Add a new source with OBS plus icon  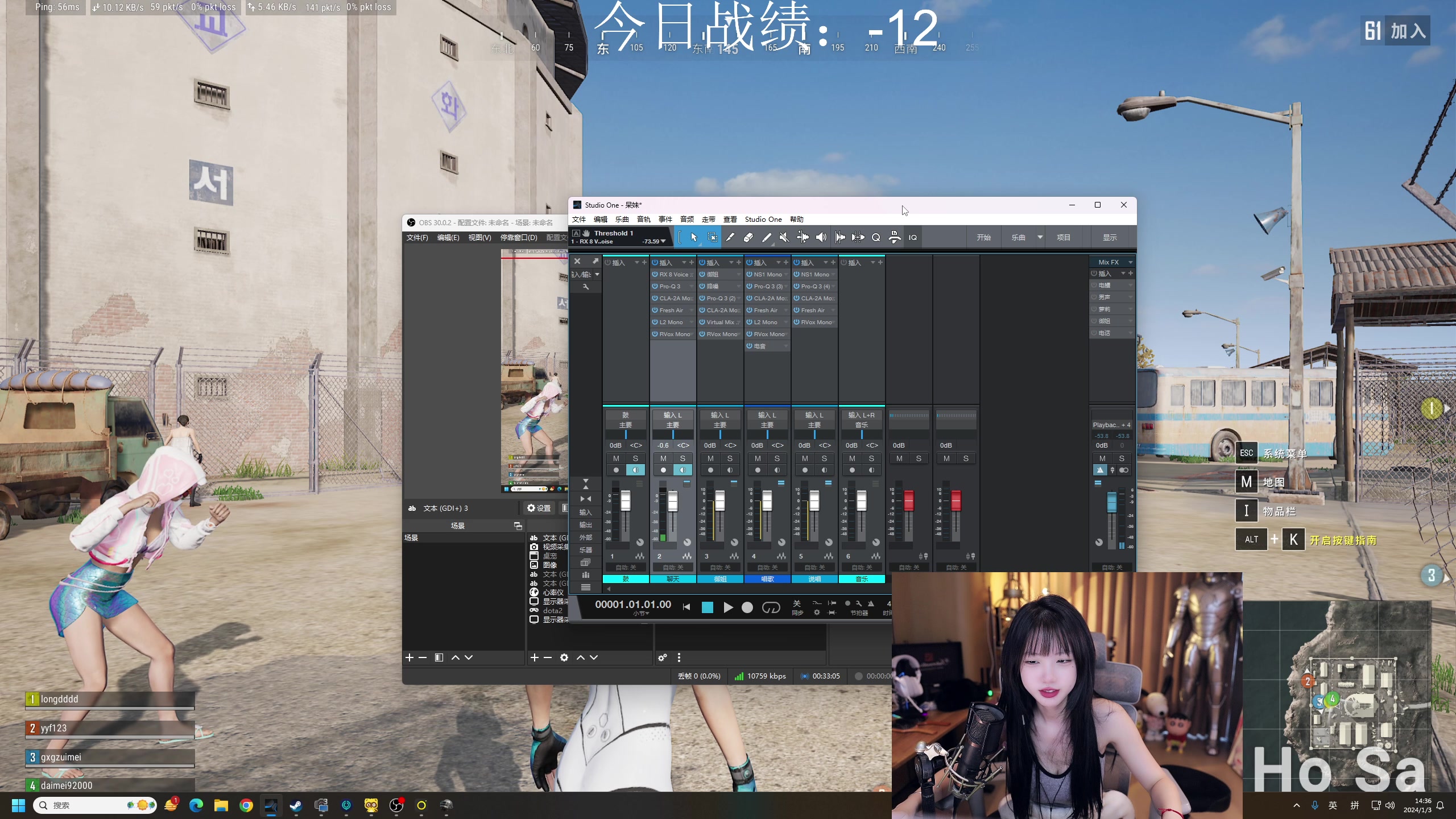point(534,657)
